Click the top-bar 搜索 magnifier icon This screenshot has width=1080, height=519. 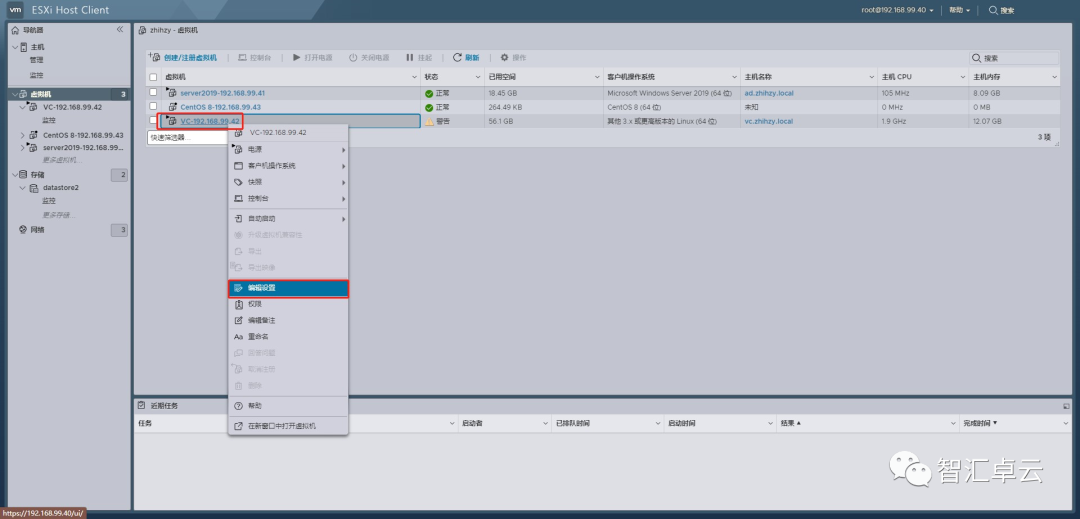tap(993, 10)
